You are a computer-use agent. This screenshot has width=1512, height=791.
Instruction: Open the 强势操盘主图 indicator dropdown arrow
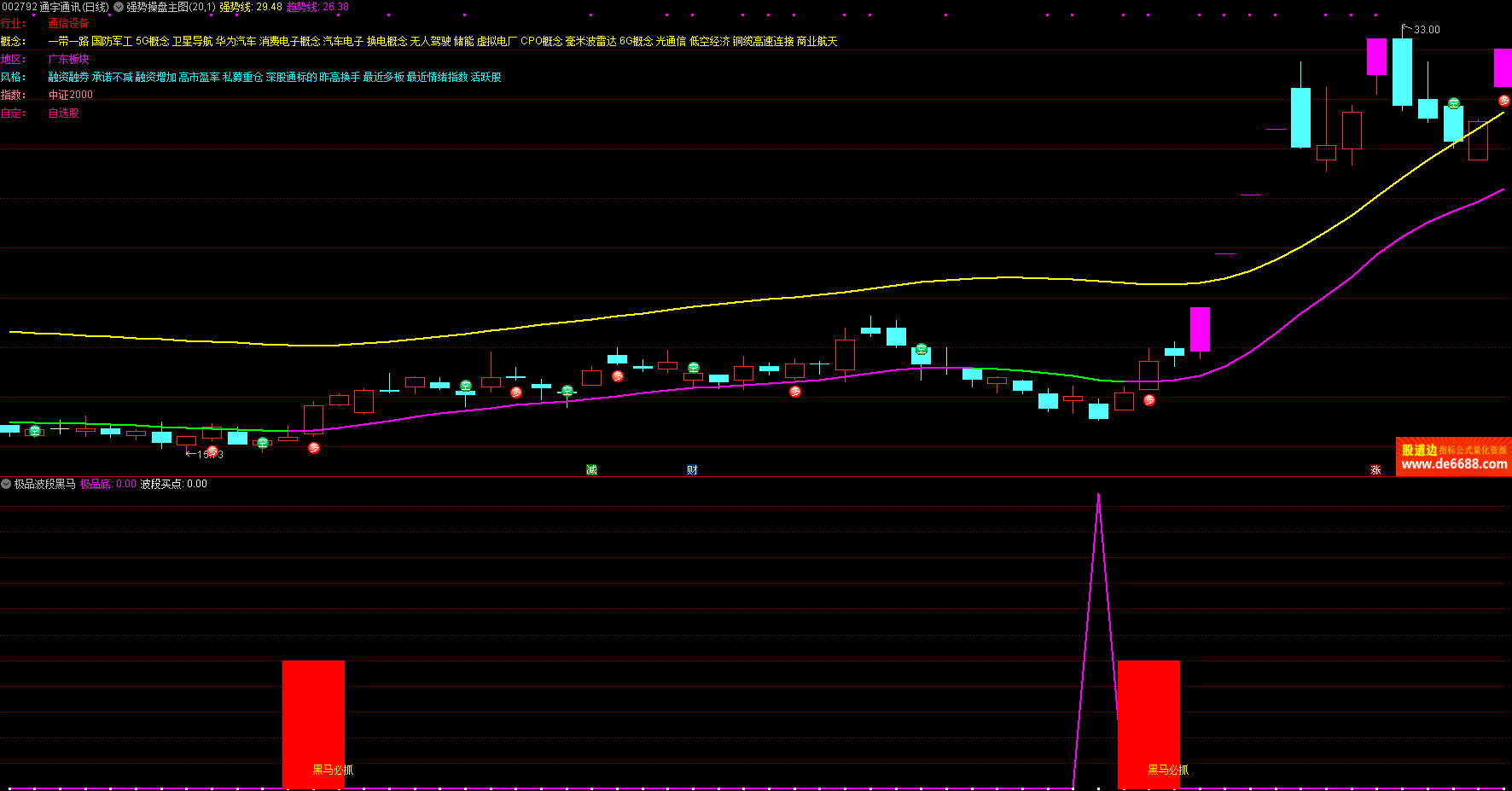[x=119, y=7]
